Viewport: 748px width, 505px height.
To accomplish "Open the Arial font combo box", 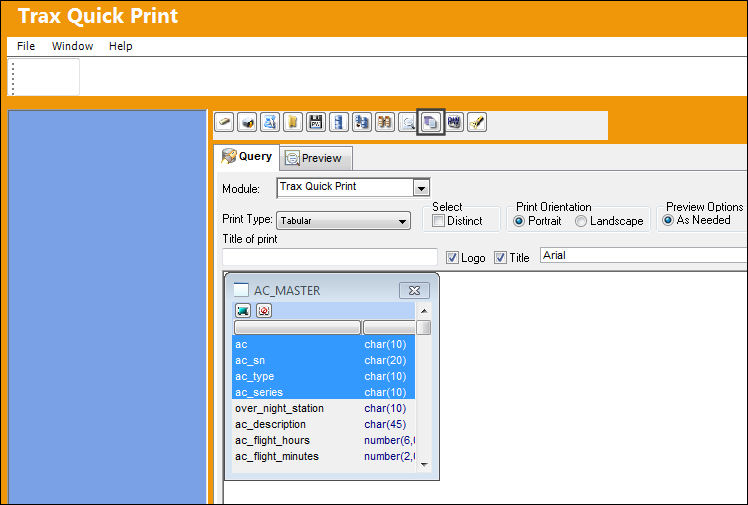I will tap(643, 255).
